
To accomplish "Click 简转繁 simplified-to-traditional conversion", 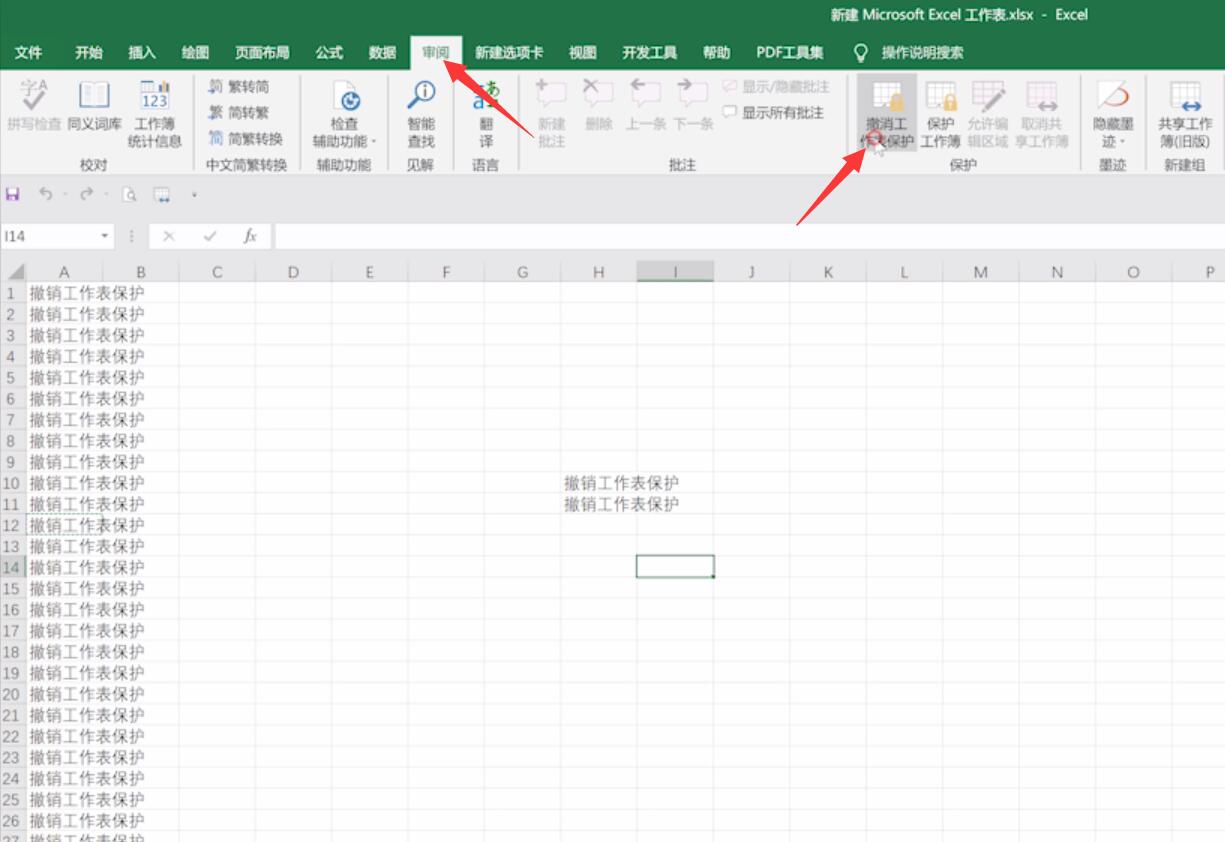I will coord(238,113).
